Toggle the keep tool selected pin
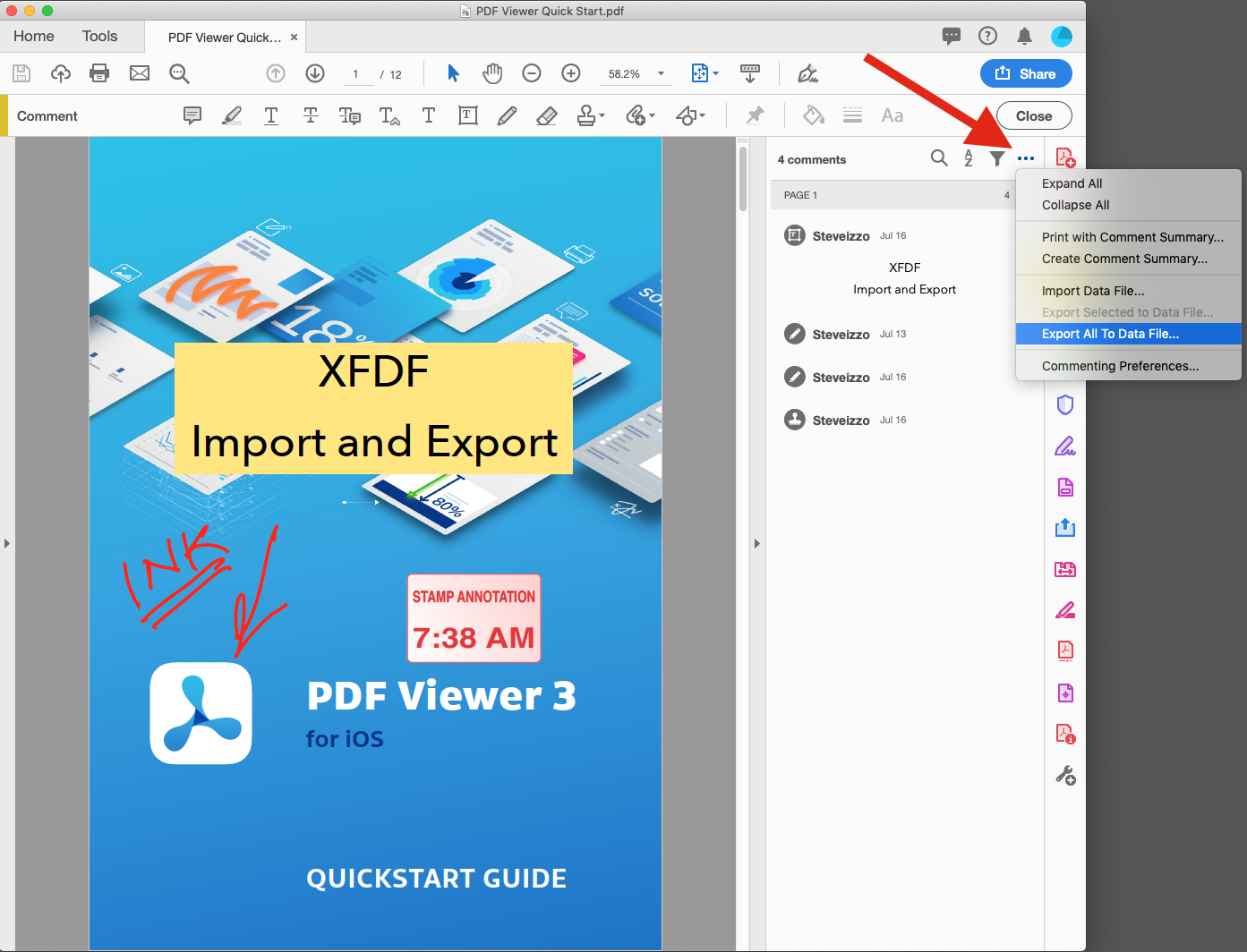This screenshot has height=952, width=1247. point(756,115)
